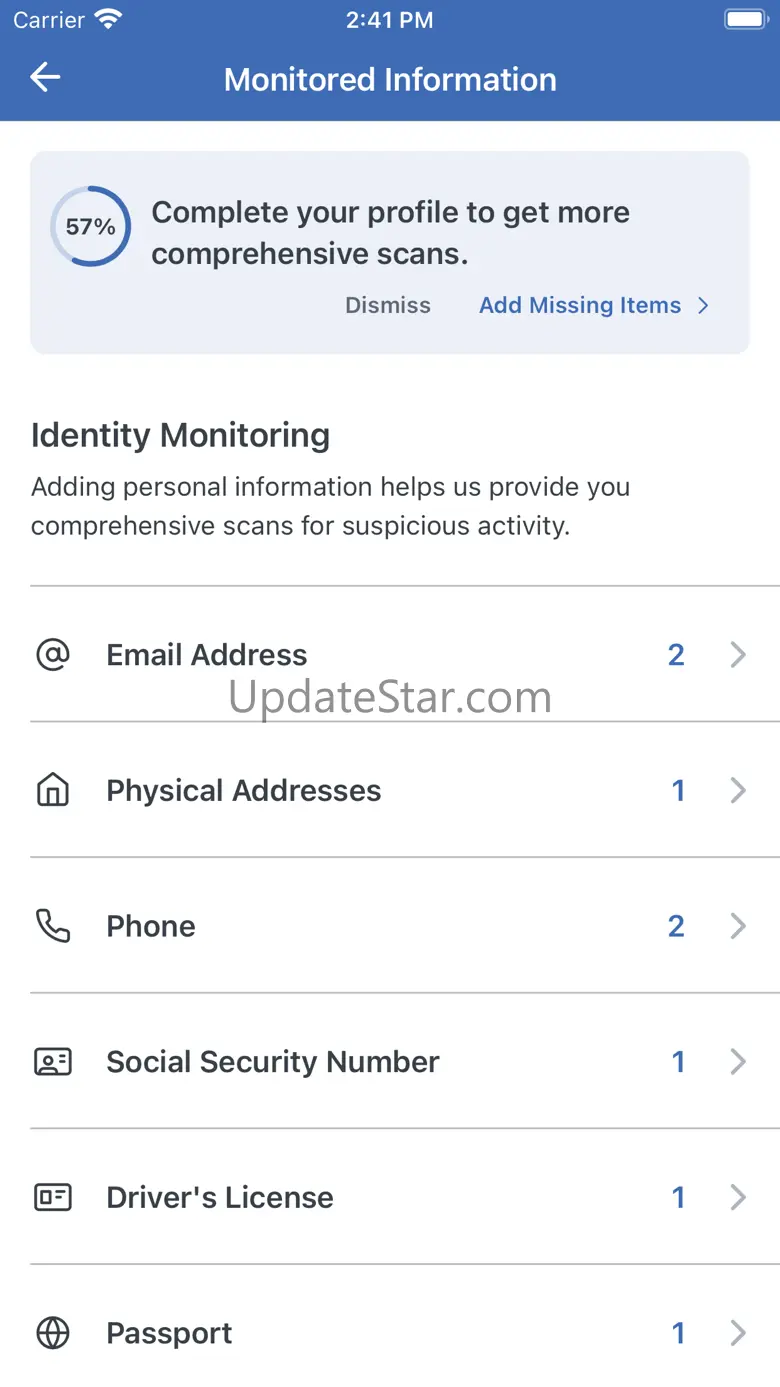
Task: Open Physical Addresses via right chevron
Action: coord(738,791)
